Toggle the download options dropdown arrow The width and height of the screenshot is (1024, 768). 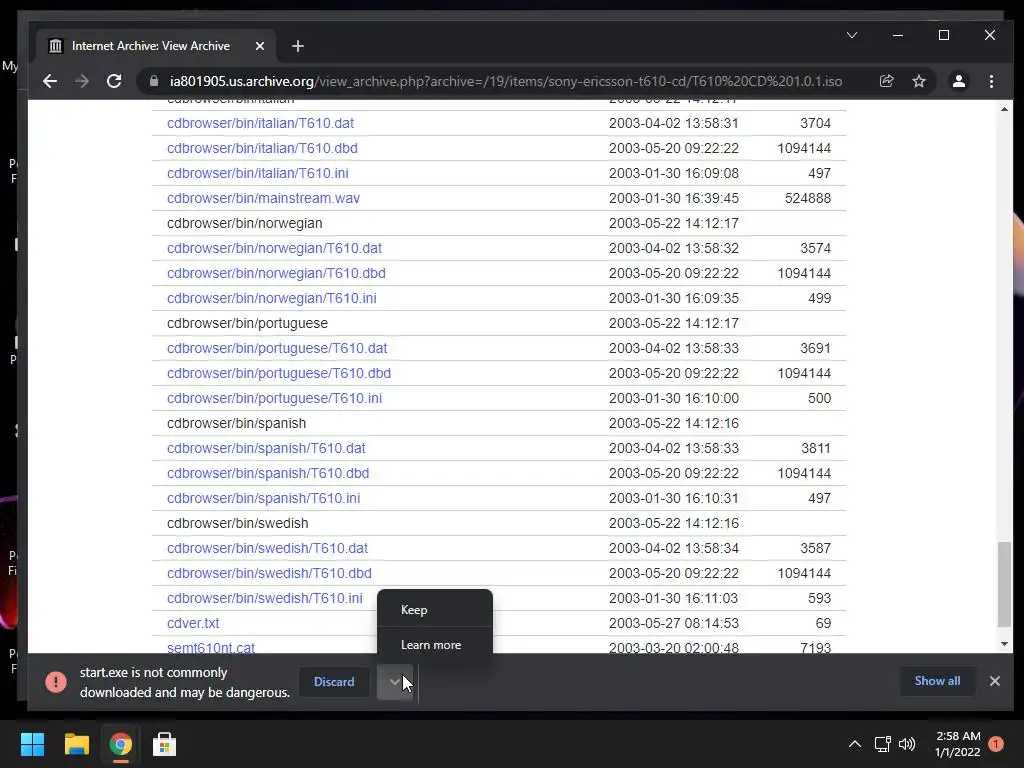click(x=394, y=682)
